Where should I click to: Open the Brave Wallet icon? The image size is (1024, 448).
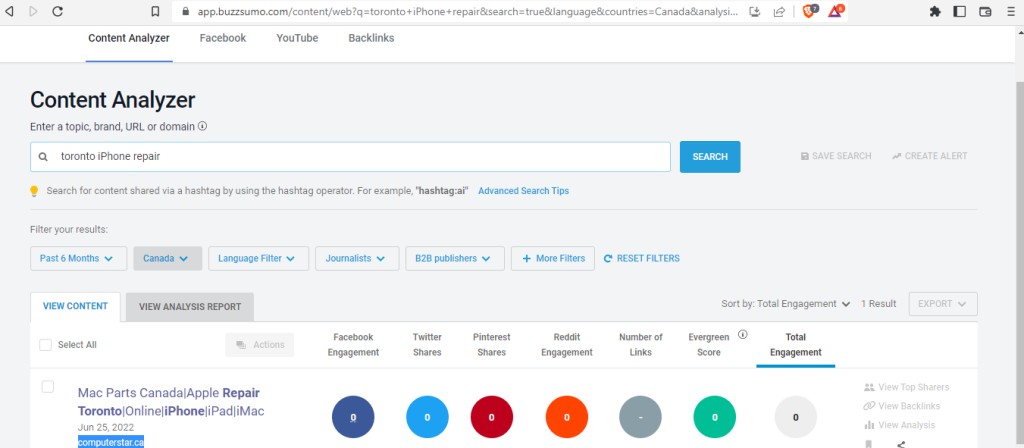click(x=985, y=11)
